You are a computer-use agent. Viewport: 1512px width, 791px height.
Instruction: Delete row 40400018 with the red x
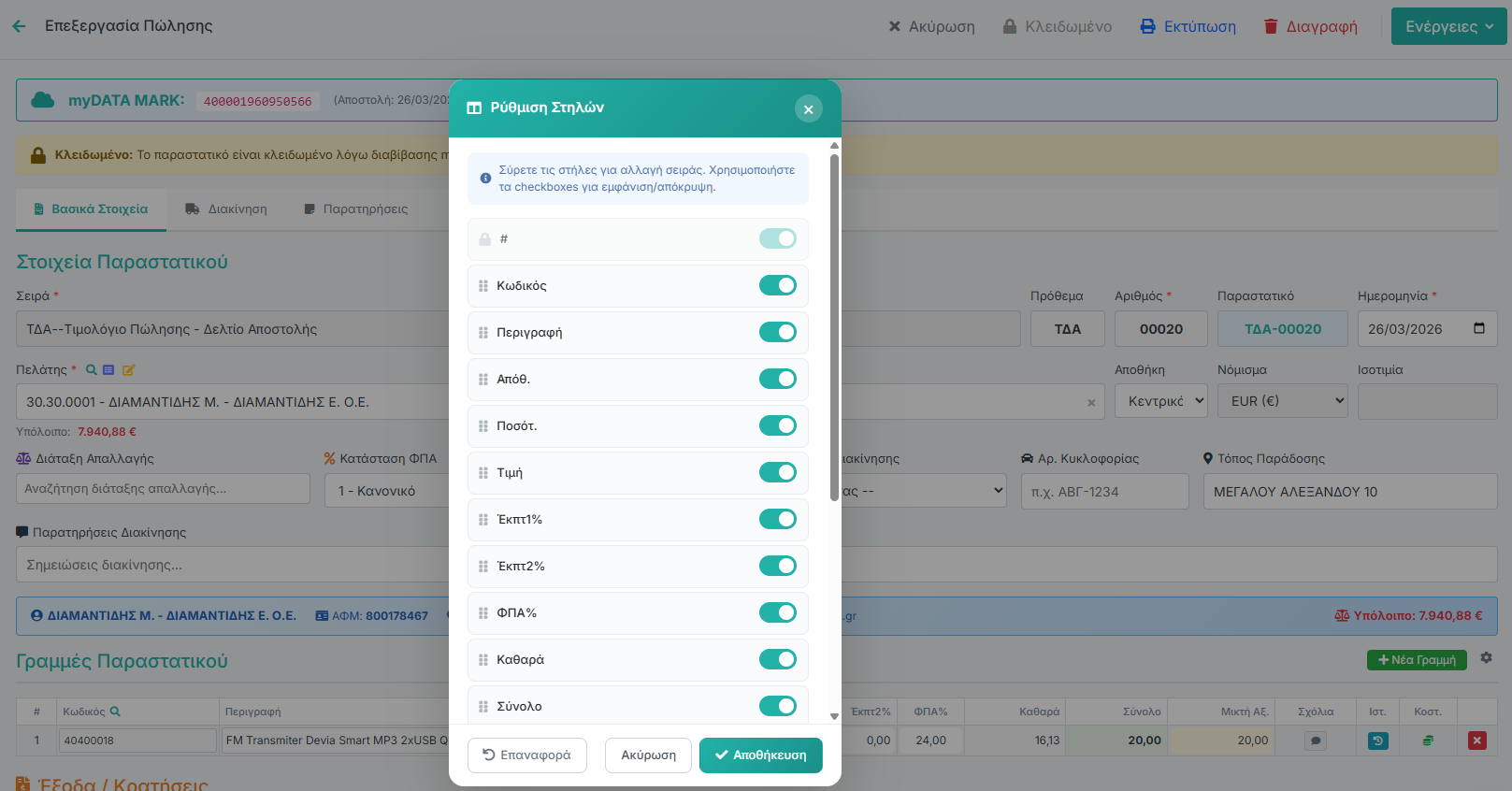1477,741
